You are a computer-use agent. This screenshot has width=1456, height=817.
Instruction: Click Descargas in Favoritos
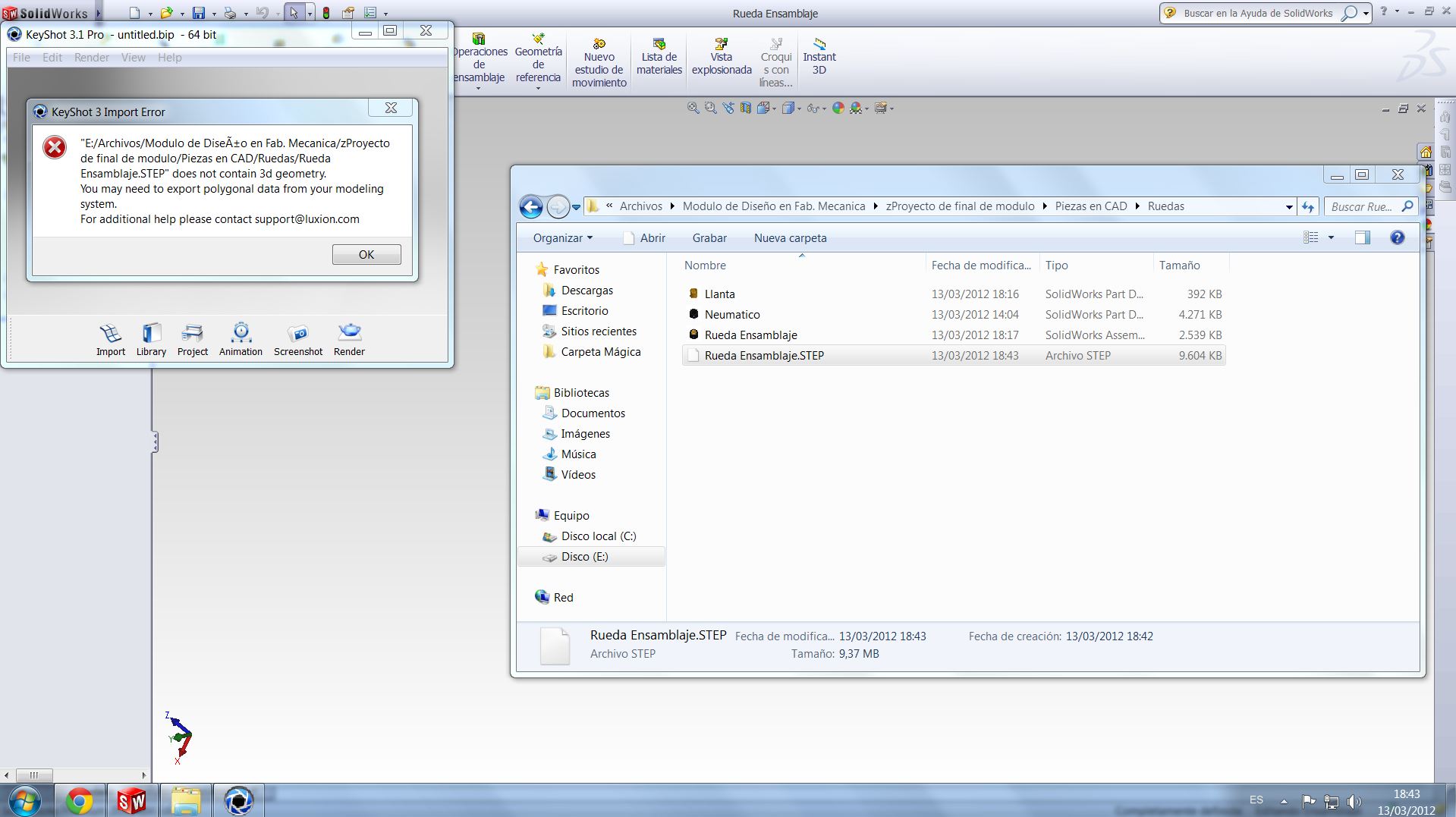586,291
